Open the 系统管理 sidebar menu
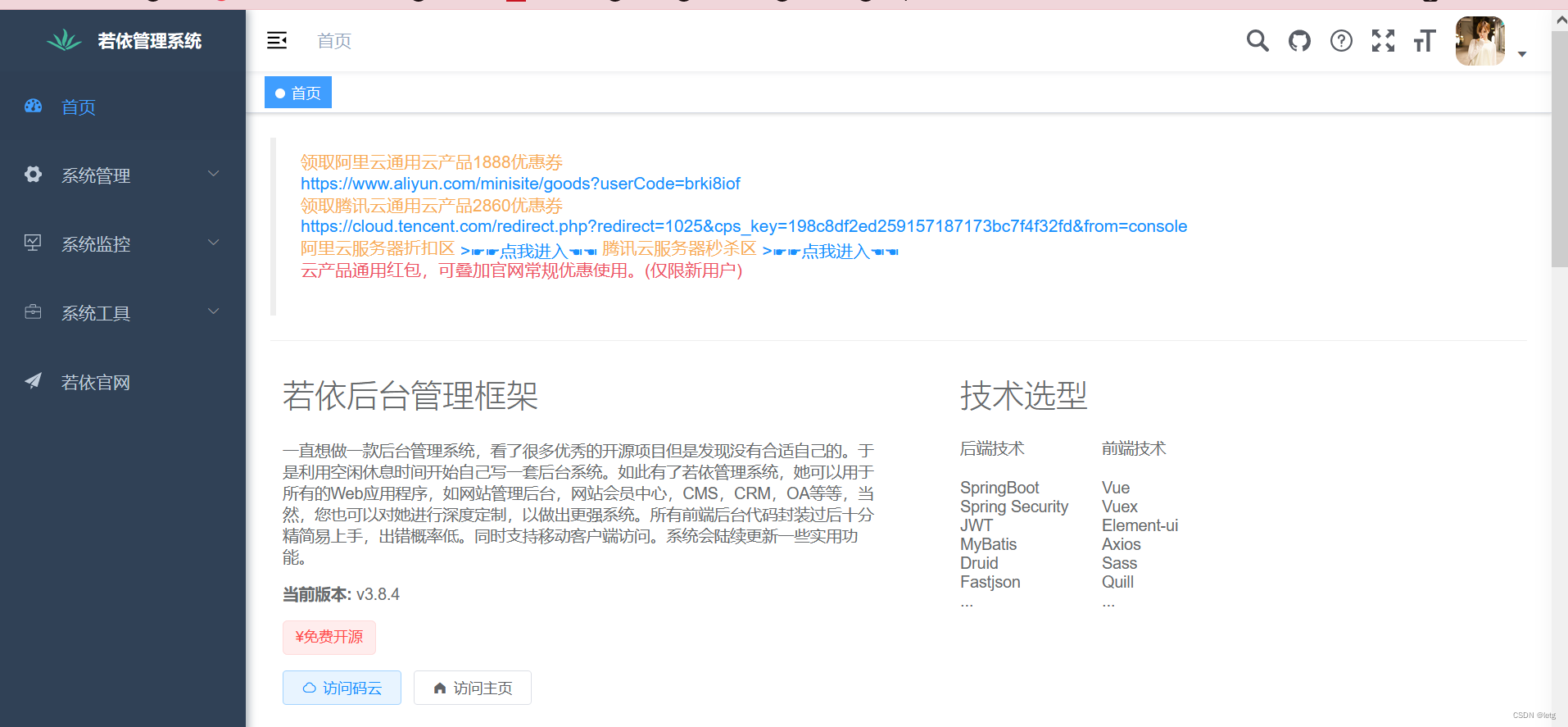This screenshot has width=1568, height=727. (123, 175)
